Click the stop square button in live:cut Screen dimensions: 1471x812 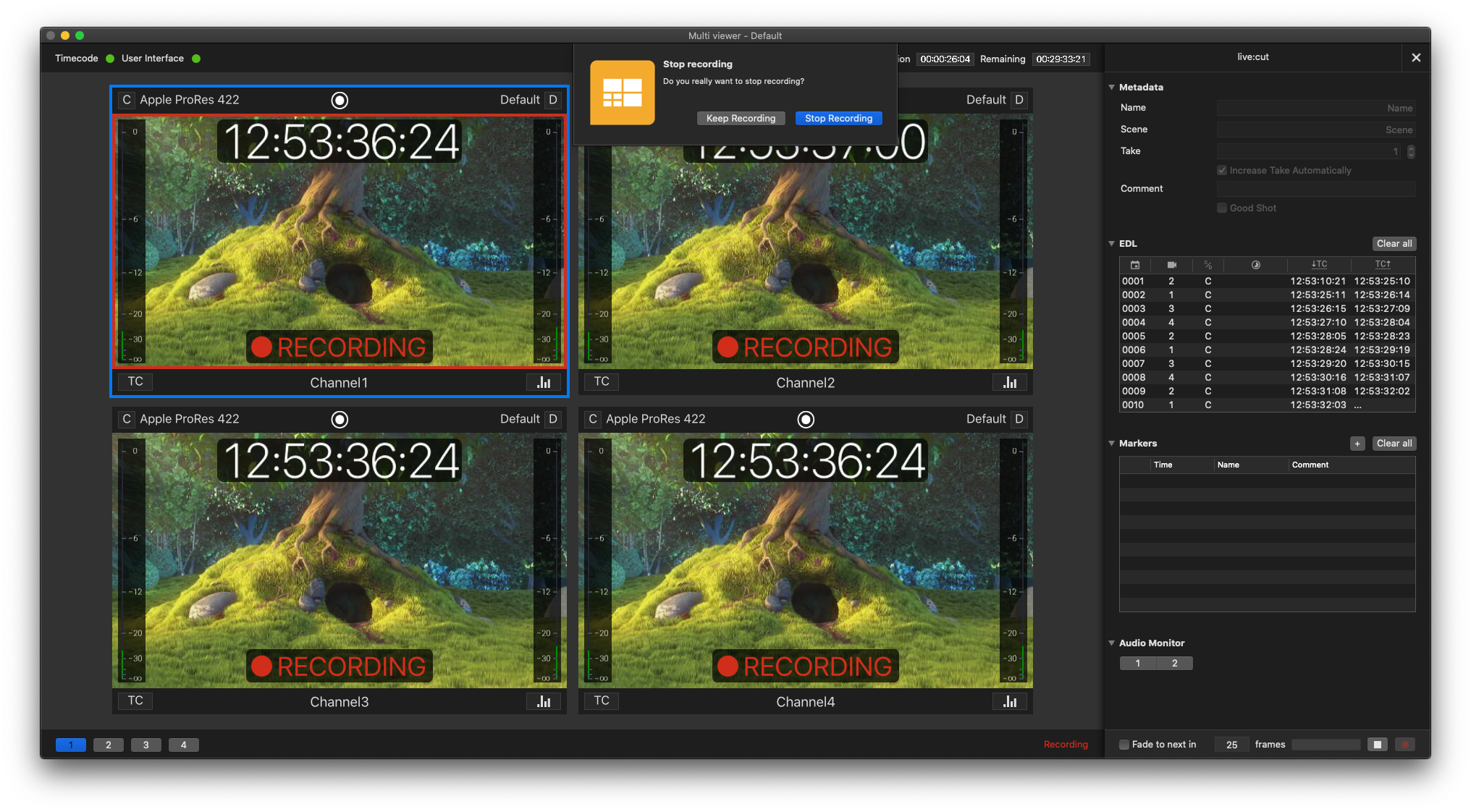[x=1378, y=745]
